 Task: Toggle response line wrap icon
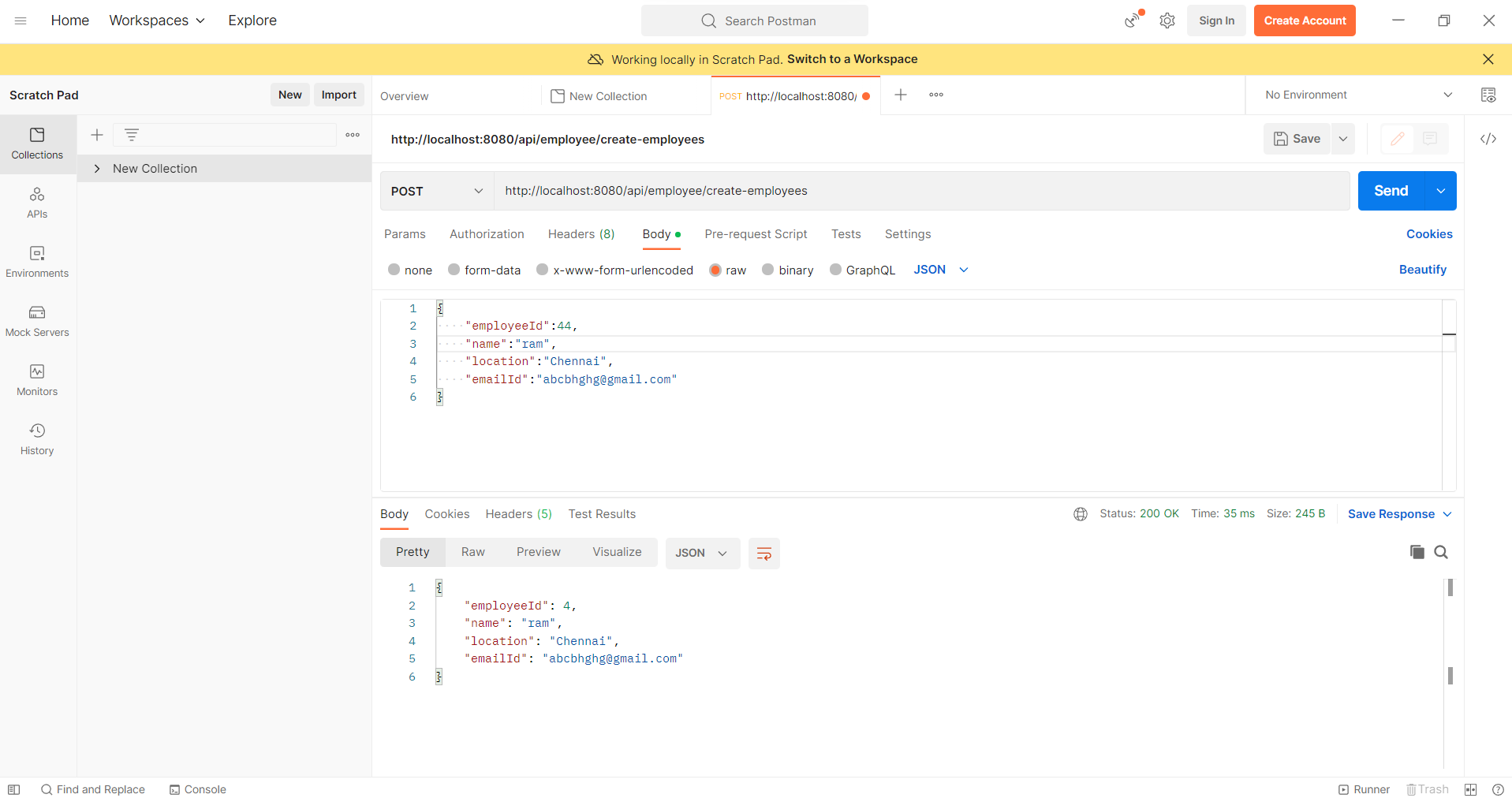[764, 553]
